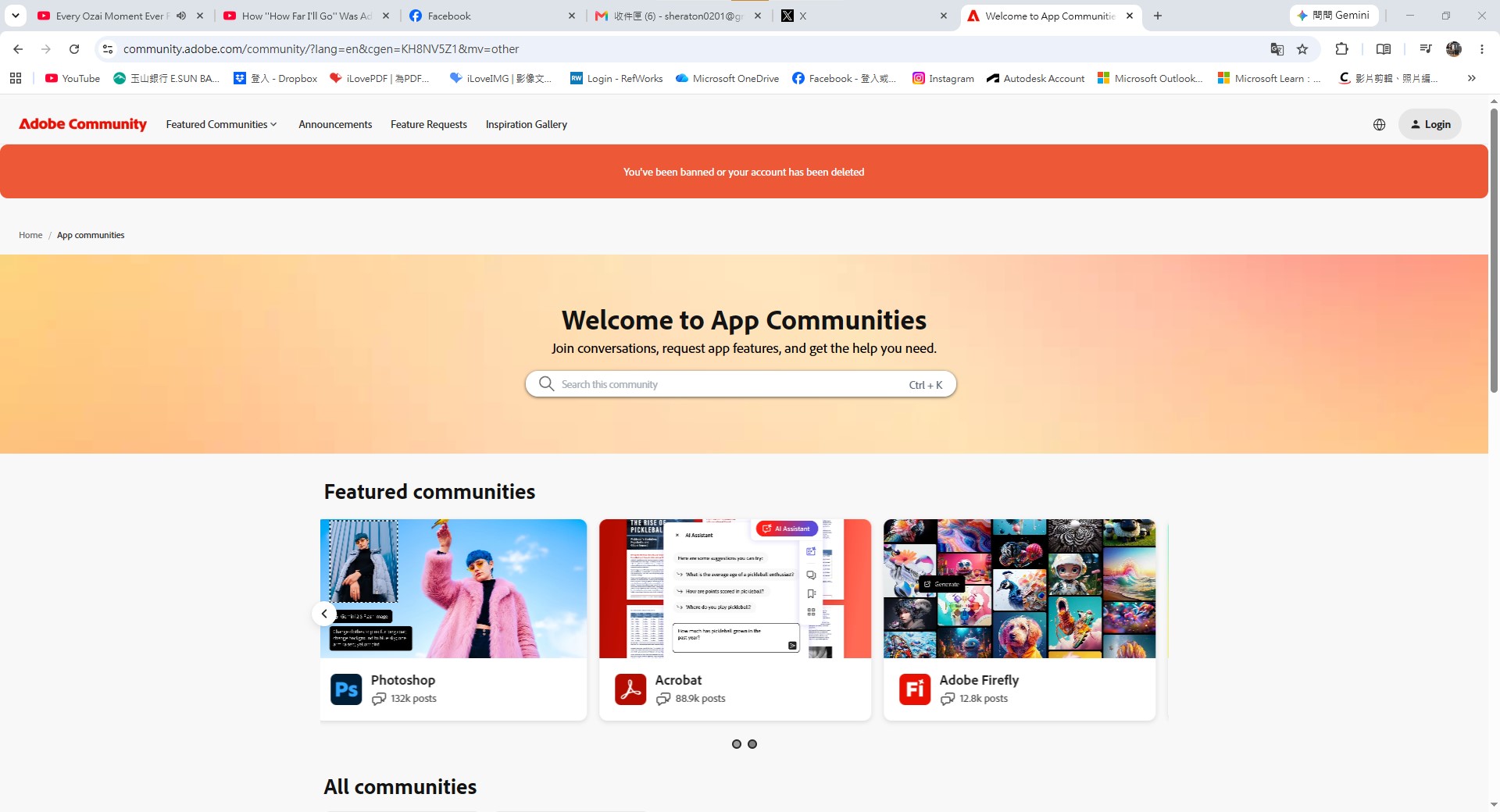The image size is (1500, 812).
Task: Click the Ask Gemini button
Action: [1334, 16]
